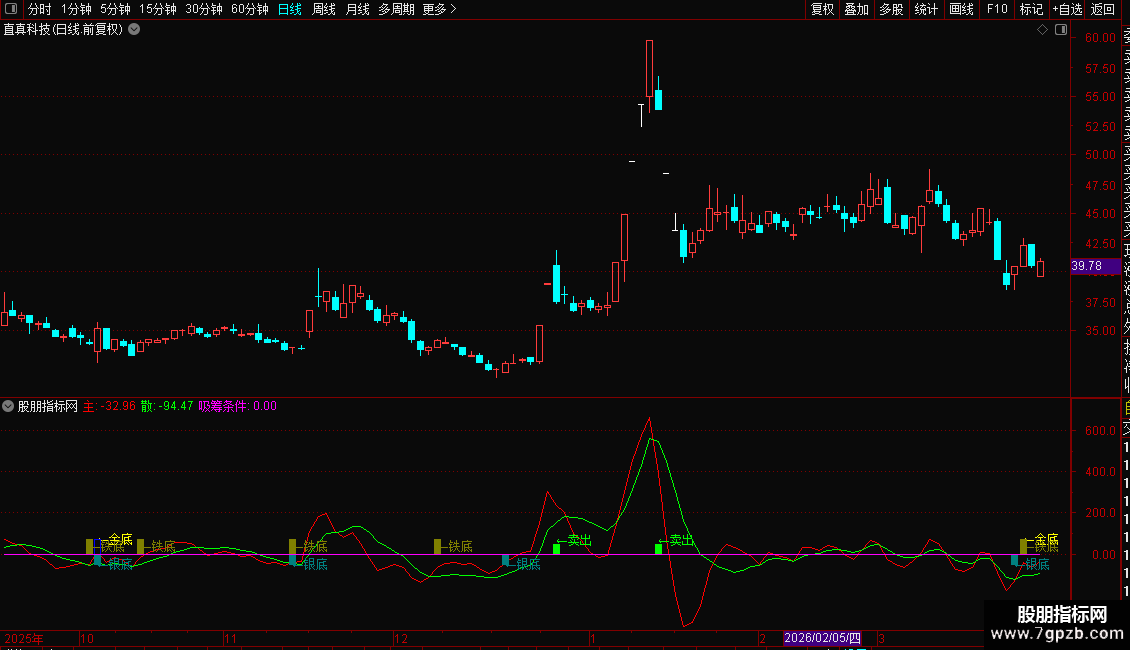Switch to 周线 weekly chart

(x=324, y=9)
